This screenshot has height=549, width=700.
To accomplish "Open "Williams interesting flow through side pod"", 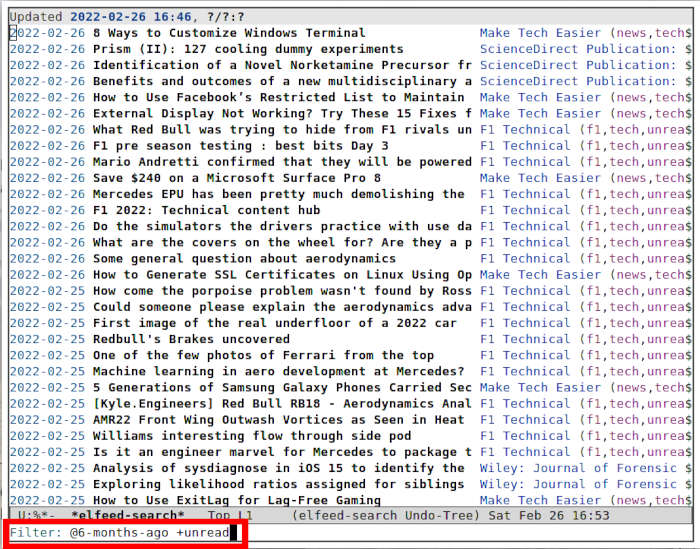I will [x=252, y=436].
